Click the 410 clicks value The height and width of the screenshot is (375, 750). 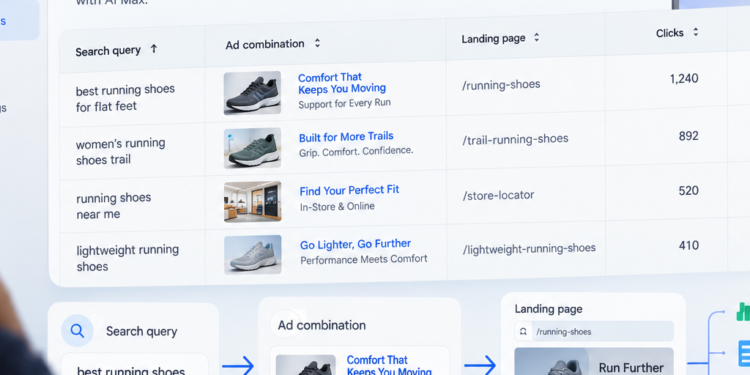click(x=689, y=246)
